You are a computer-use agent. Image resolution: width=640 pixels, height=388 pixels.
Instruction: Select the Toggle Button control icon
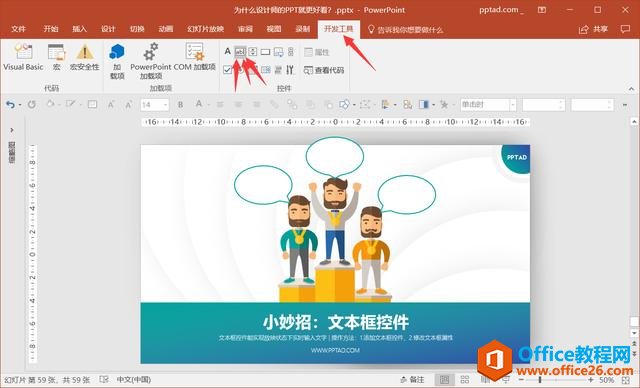pos(278,70)
